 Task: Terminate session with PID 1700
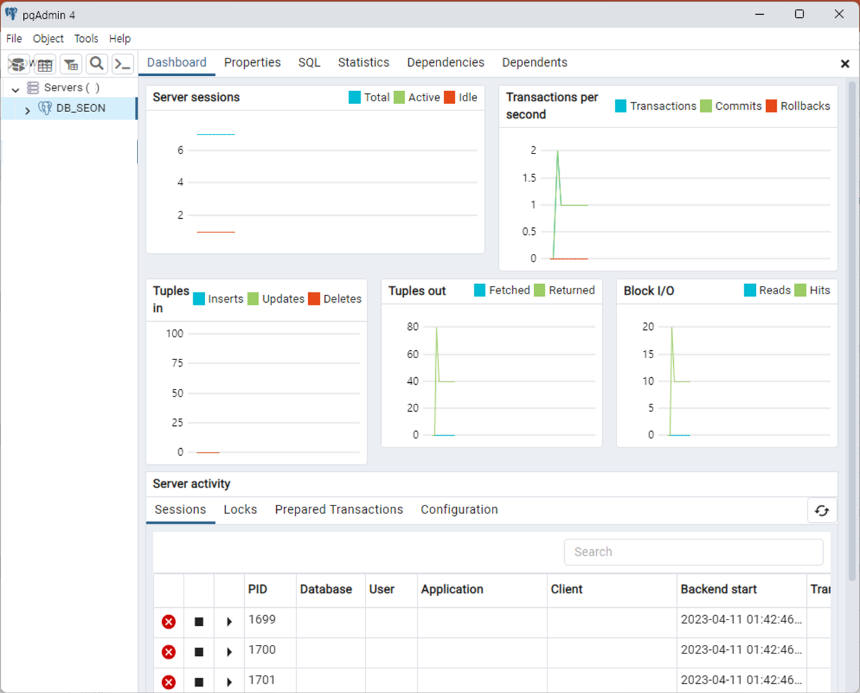click(169, 652)
